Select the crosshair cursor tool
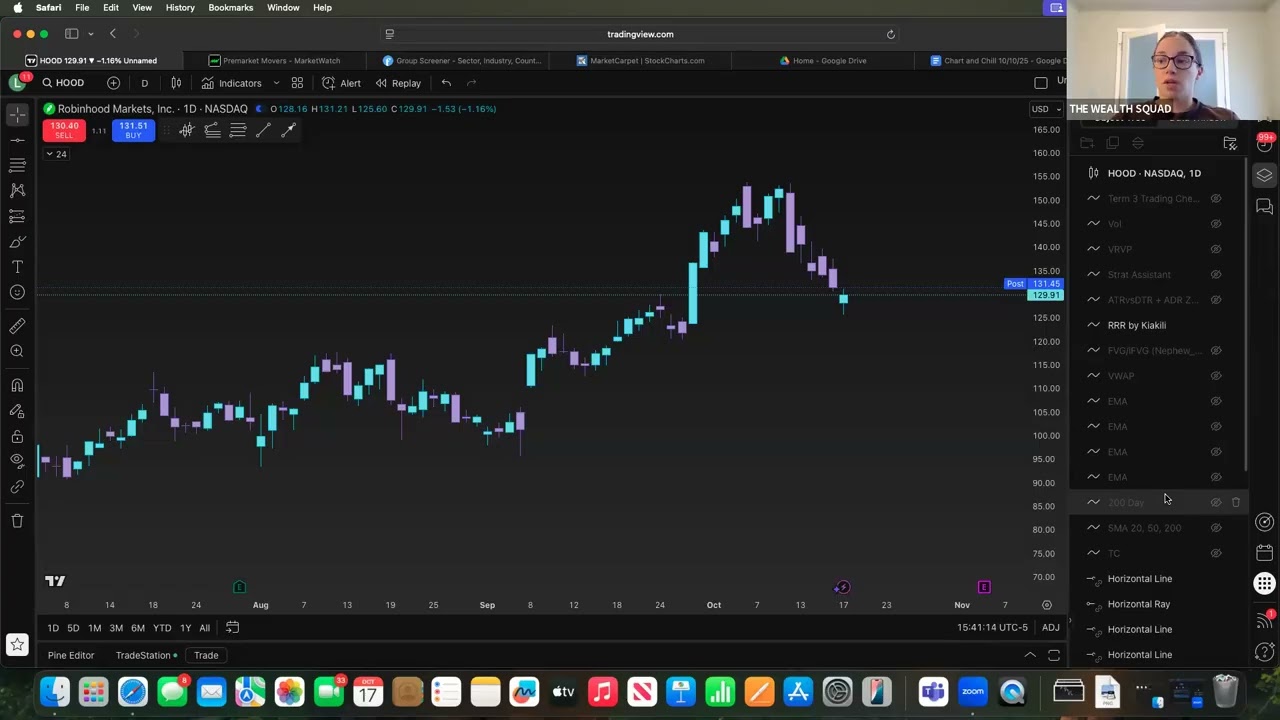The height and width of the screenshot is (720, 1280). pos(17,115)
